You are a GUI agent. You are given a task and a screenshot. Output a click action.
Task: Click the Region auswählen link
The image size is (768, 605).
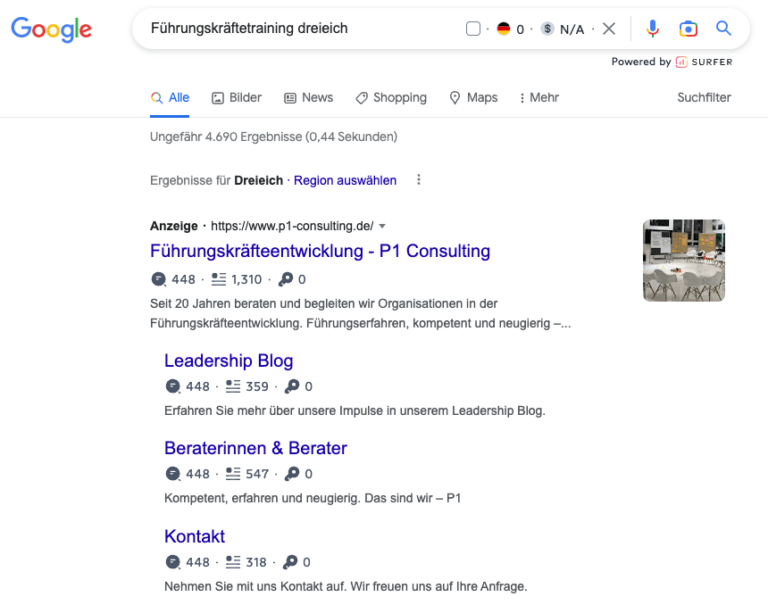345,180
